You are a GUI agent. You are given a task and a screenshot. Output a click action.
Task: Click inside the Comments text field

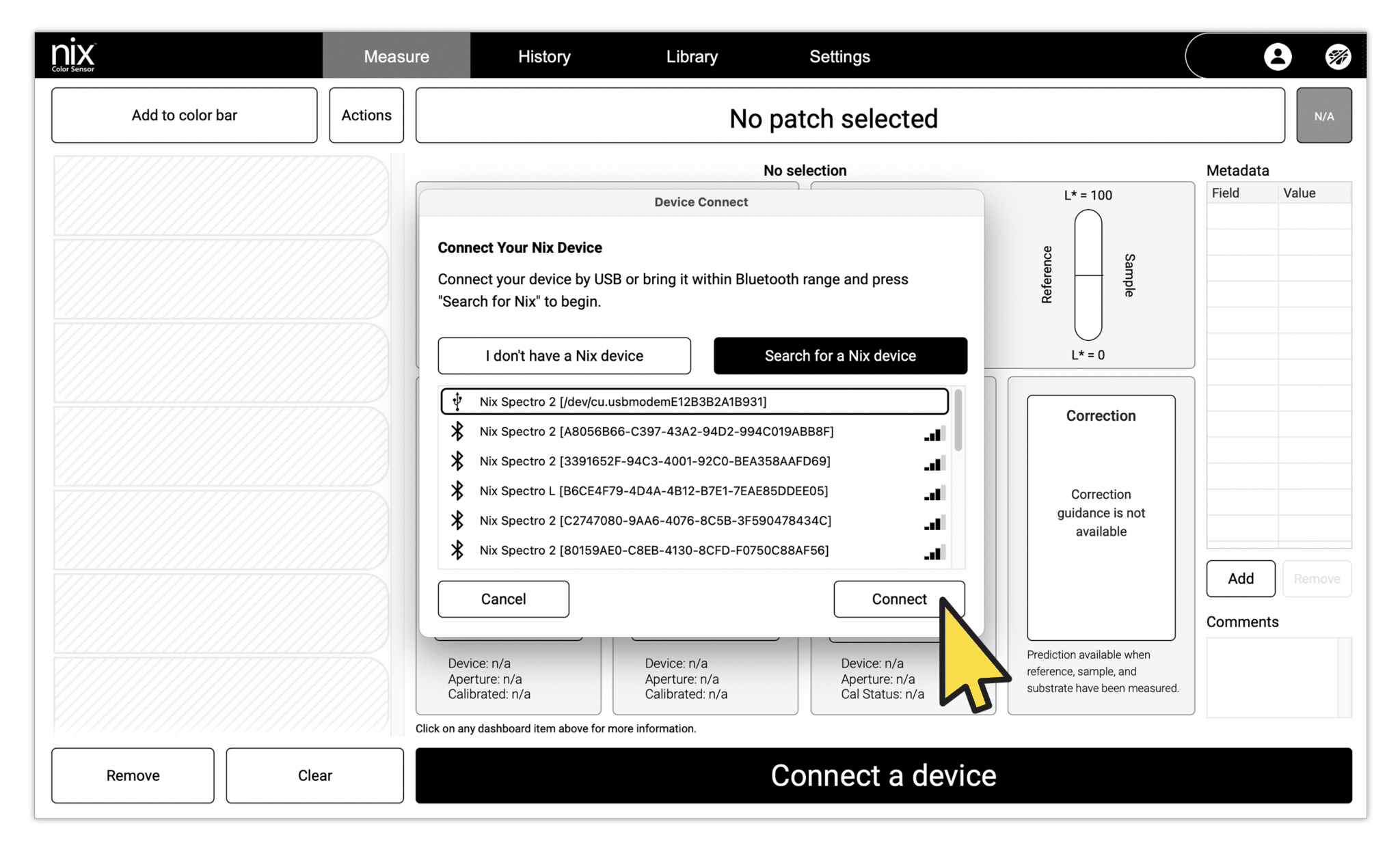click(x=1277, y=676)
